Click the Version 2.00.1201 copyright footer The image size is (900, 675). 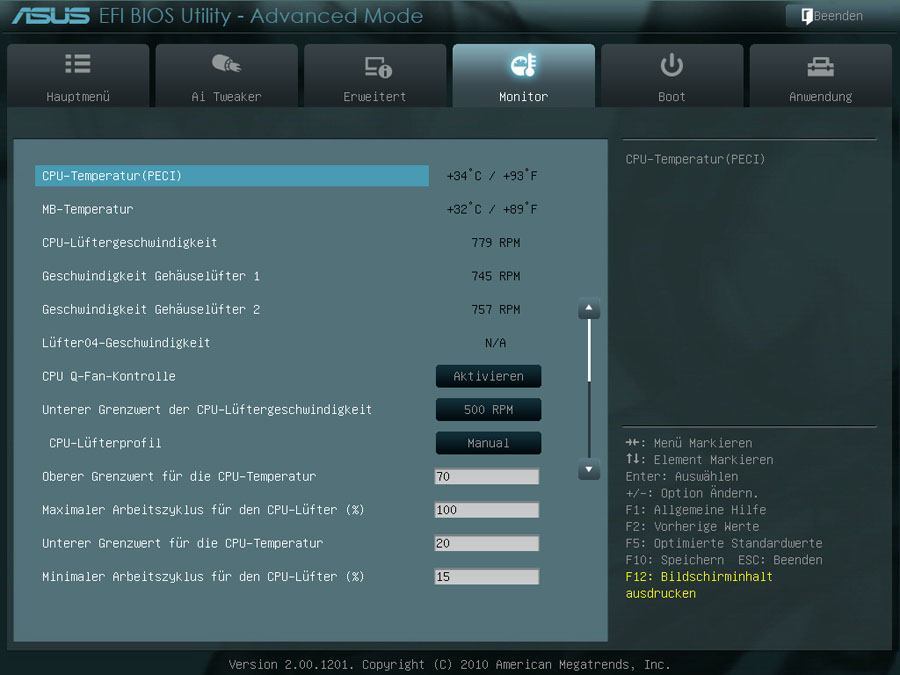click(x=449, y=664)
